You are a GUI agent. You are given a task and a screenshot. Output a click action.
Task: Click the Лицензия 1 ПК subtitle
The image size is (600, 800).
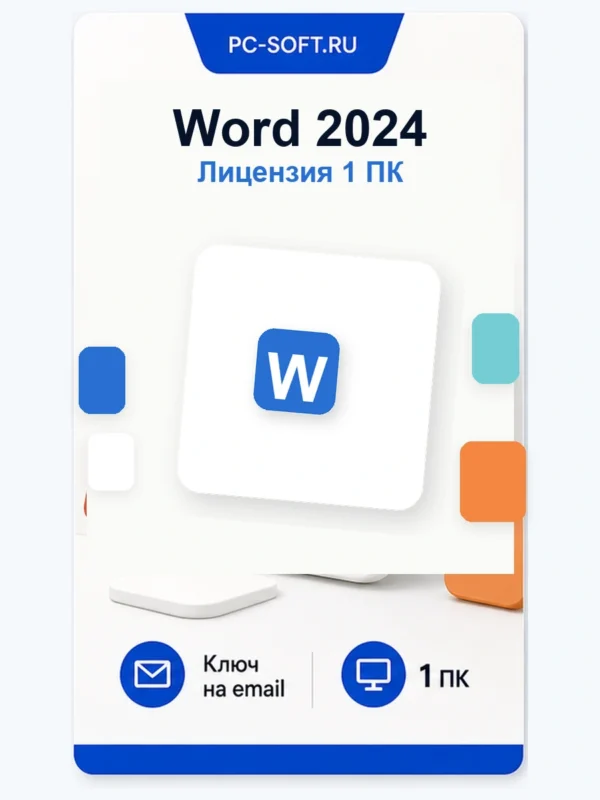(300, 172)
